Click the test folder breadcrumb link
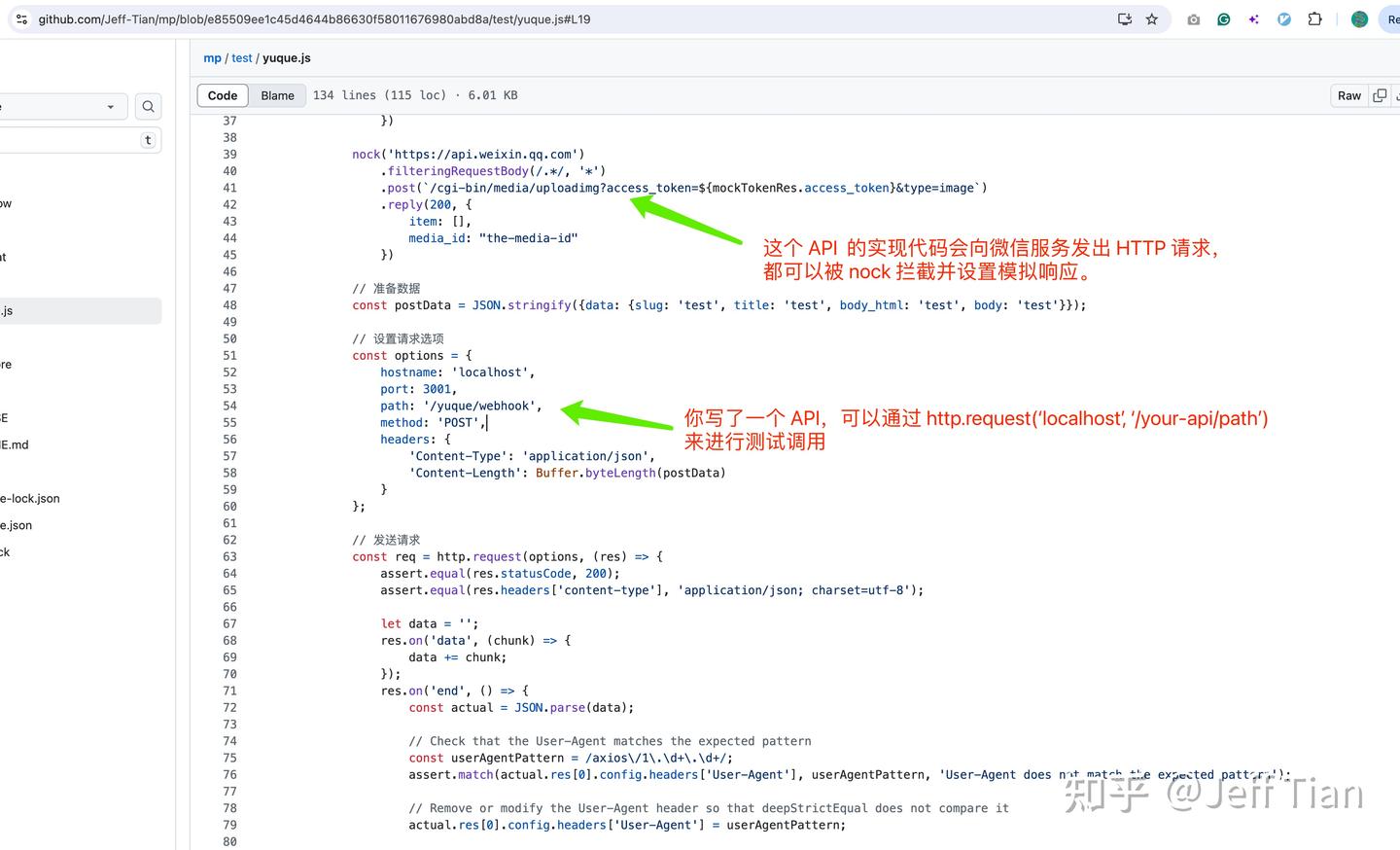 (242, 57)
